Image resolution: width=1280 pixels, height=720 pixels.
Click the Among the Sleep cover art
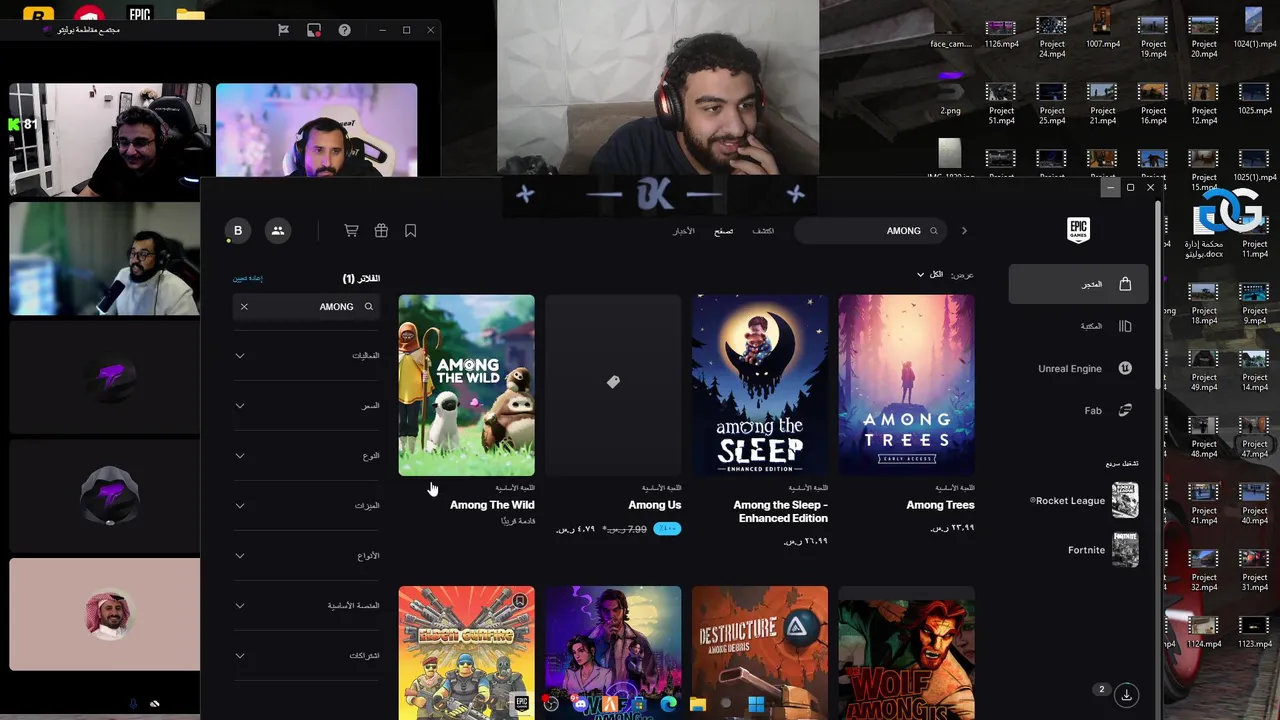pos(760,385)
